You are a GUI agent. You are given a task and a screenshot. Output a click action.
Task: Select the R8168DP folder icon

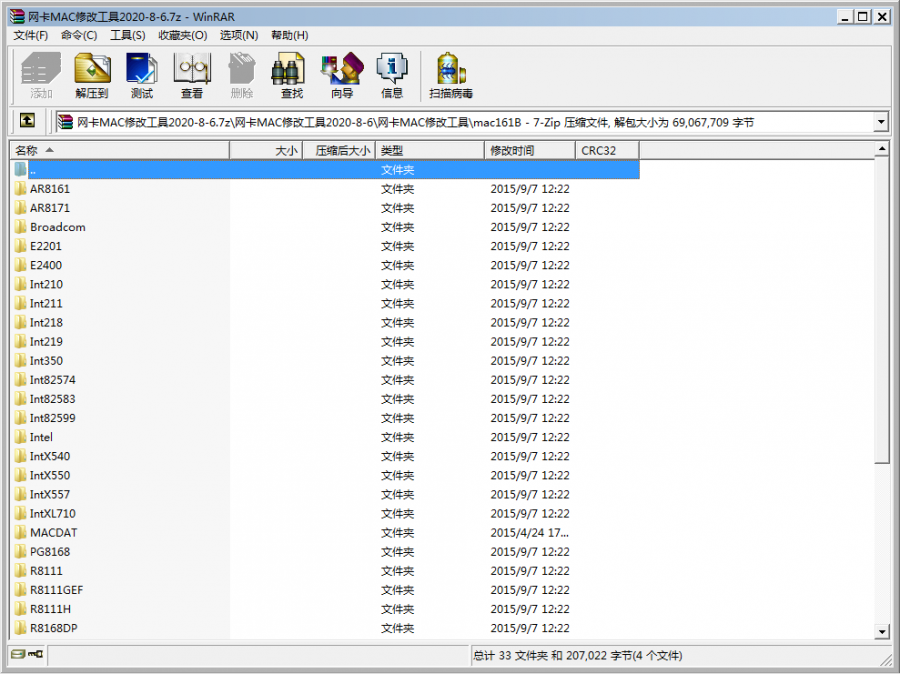pos(21,627)
